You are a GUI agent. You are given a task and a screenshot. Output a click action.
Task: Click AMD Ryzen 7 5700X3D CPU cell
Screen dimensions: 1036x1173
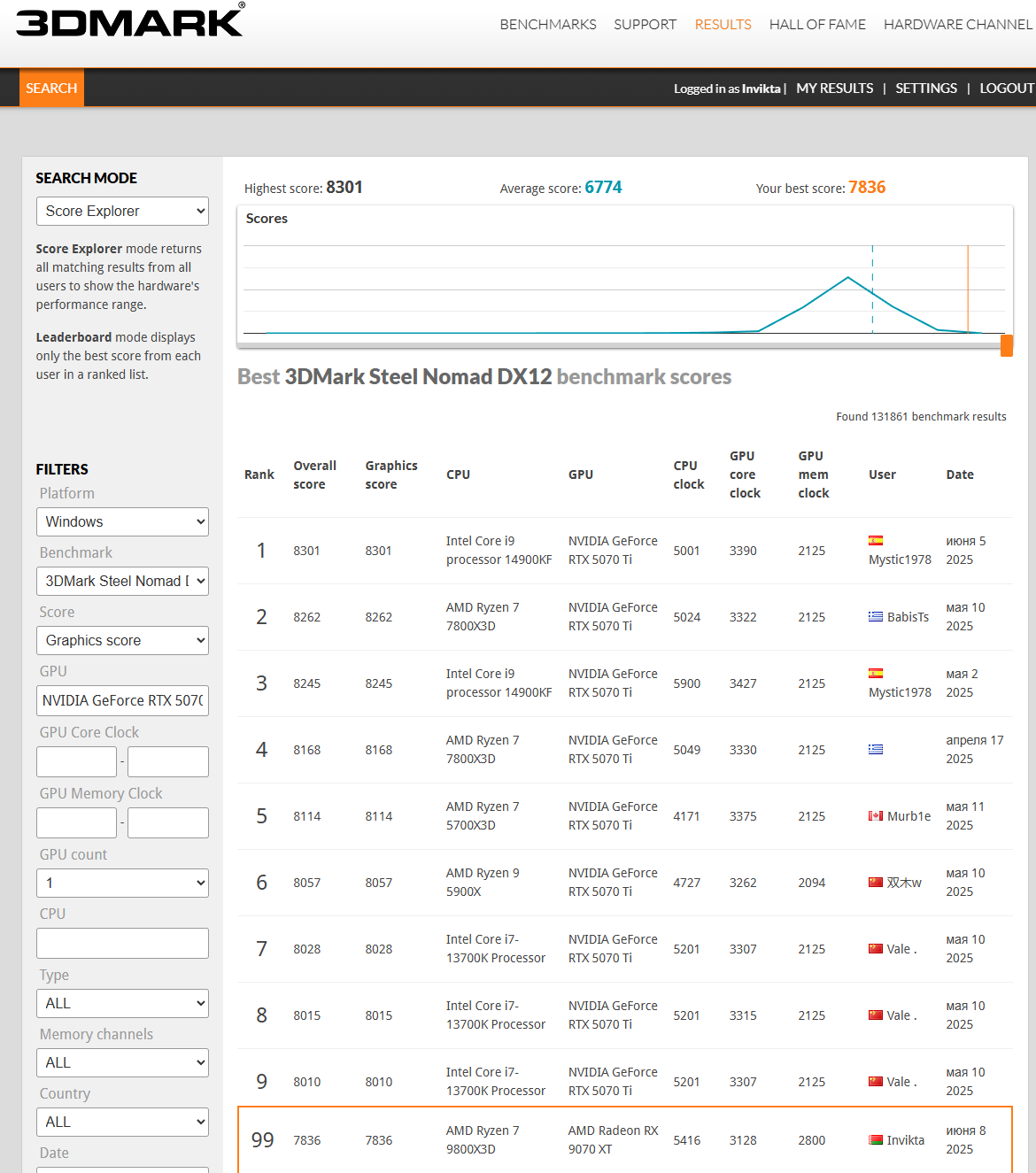coord(483,816)
